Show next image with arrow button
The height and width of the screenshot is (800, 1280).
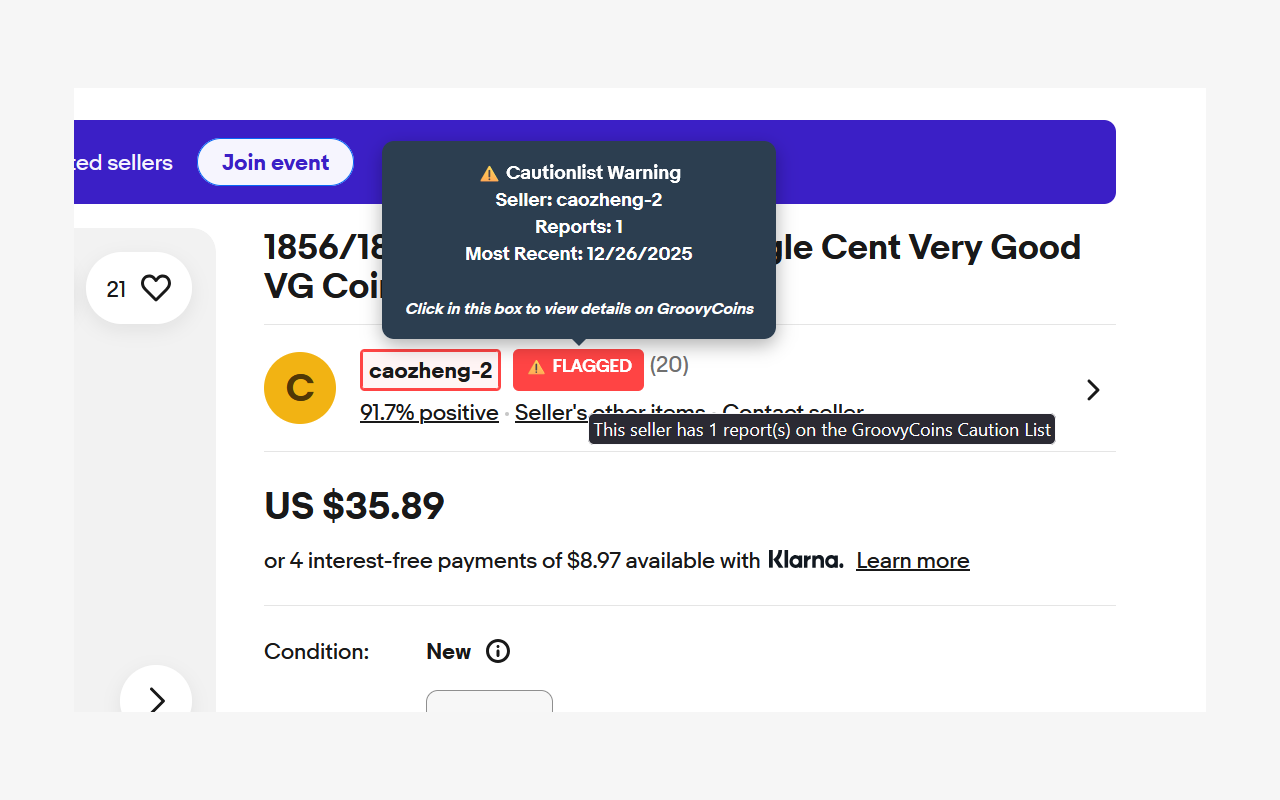[x=156, y=700]
